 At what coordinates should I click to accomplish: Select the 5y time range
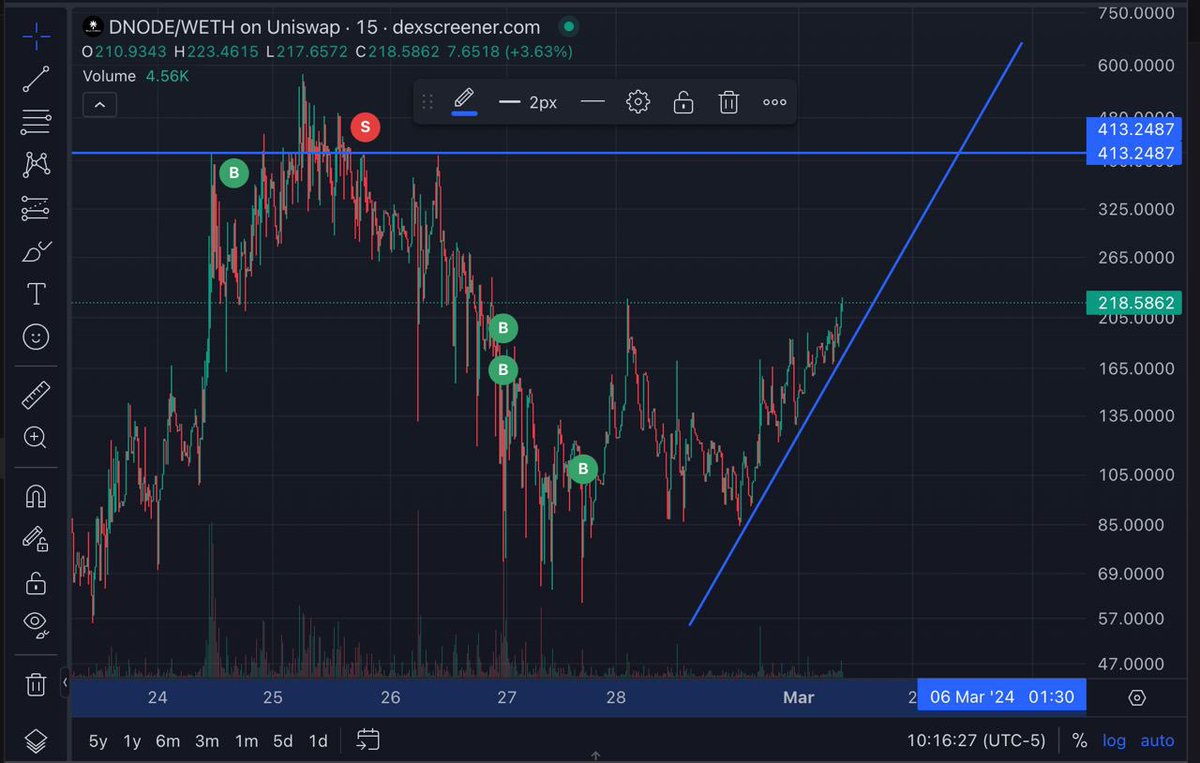(x=97, y=741)
